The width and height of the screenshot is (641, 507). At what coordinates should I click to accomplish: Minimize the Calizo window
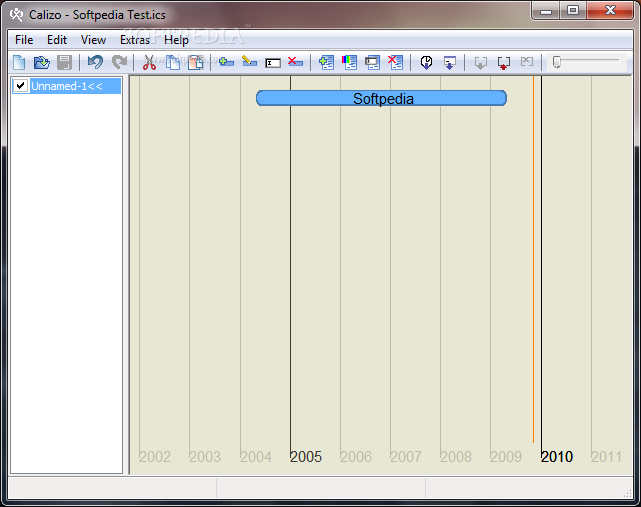546,10
